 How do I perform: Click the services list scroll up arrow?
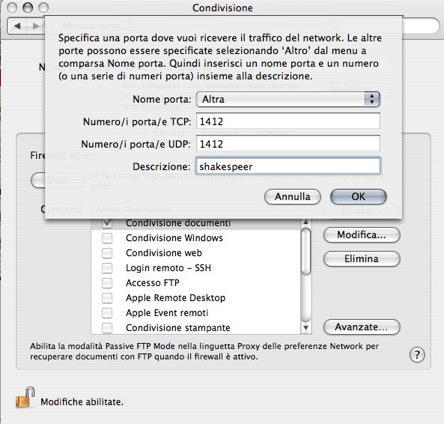(306, 222)
